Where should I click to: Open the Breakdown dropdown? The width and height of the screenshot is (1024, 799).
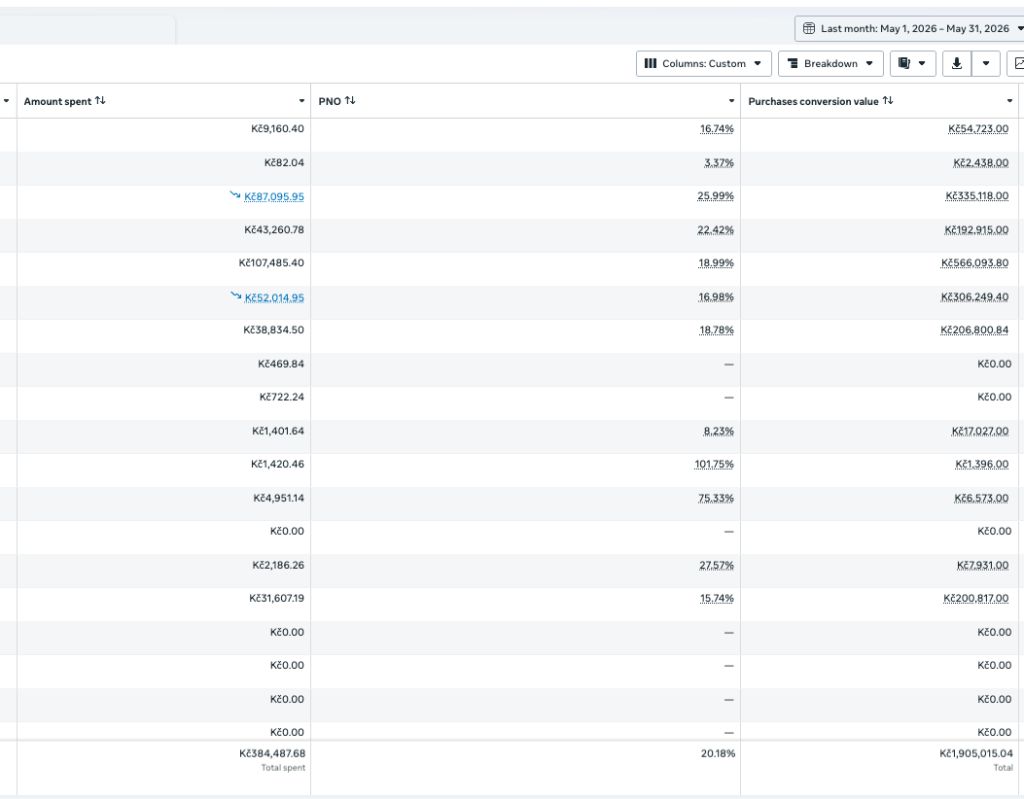(831, 63)
